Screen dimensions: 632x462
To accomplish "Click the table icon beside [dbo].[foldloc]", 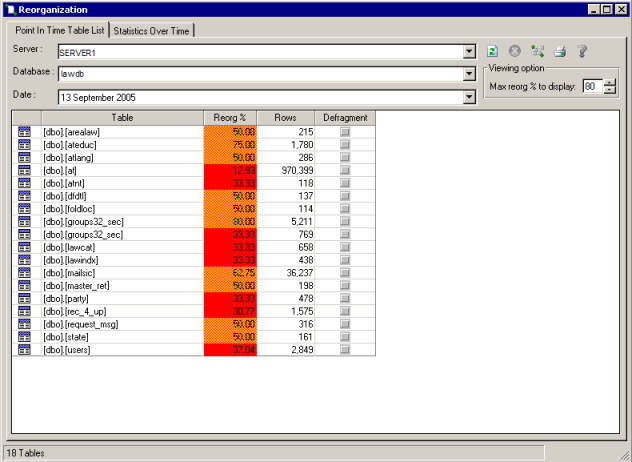I will pyautogui.click(x=24, y=209).
